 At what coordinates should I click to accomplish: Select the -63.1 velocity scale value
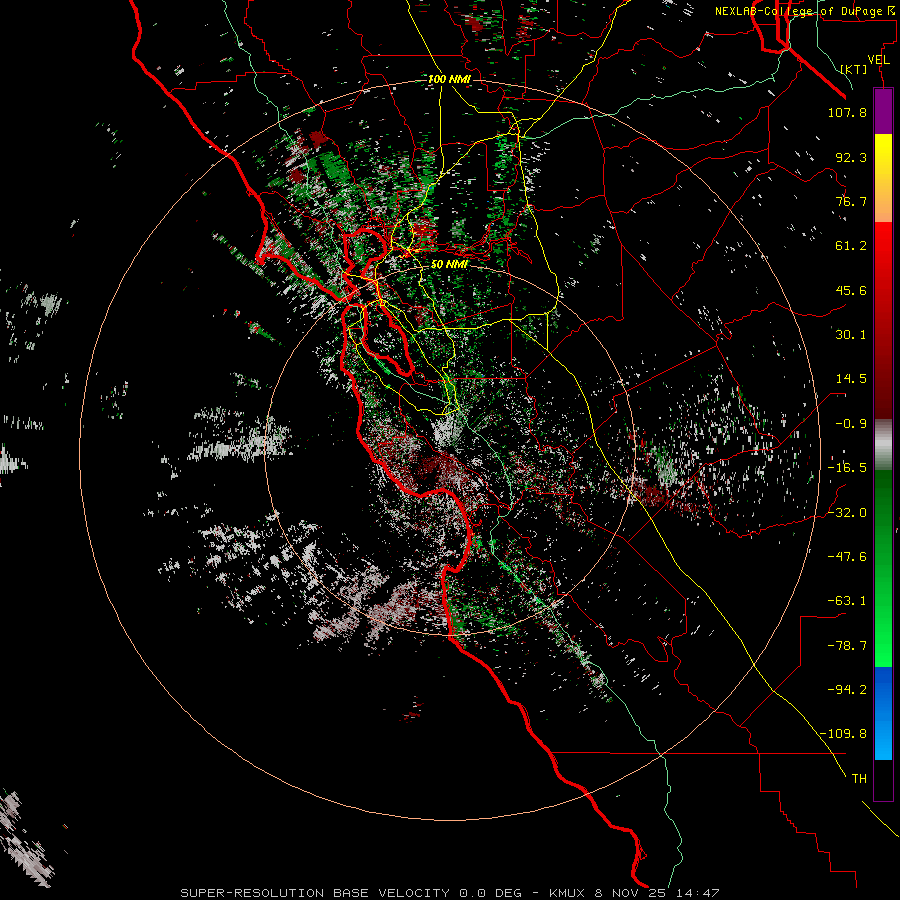[847, 601]
